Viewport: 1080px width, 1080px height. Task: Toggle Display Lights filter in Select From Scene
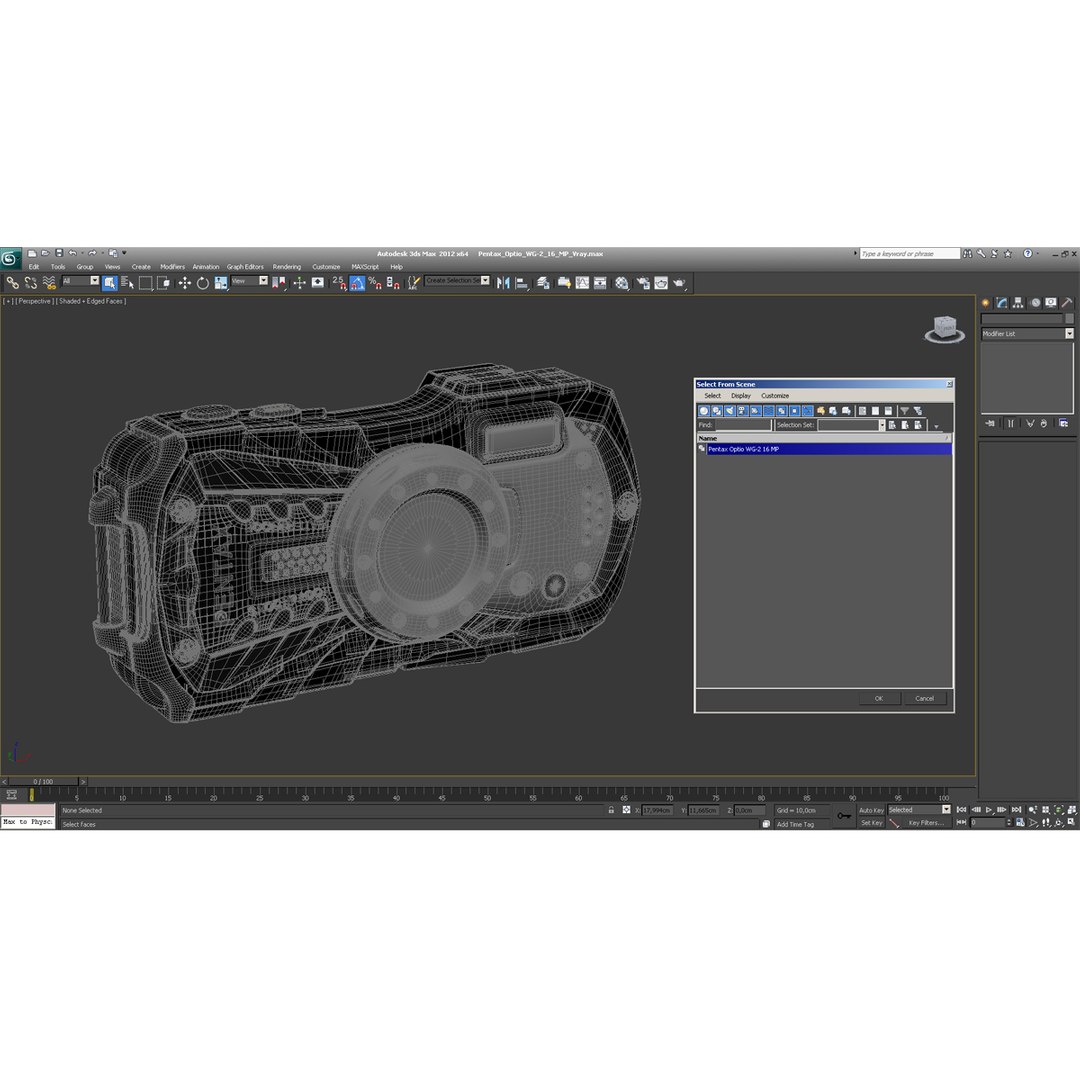pyautogui.click(x=729, y=411)
